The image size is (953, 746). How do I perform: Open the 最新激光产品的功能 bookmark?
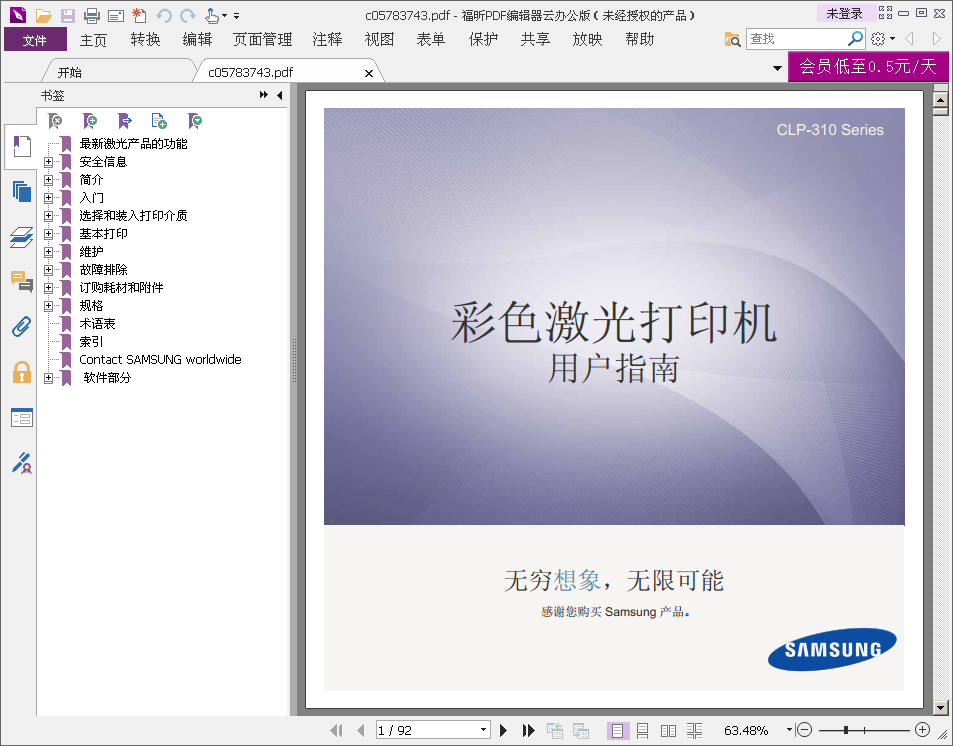tap(133, 143)
